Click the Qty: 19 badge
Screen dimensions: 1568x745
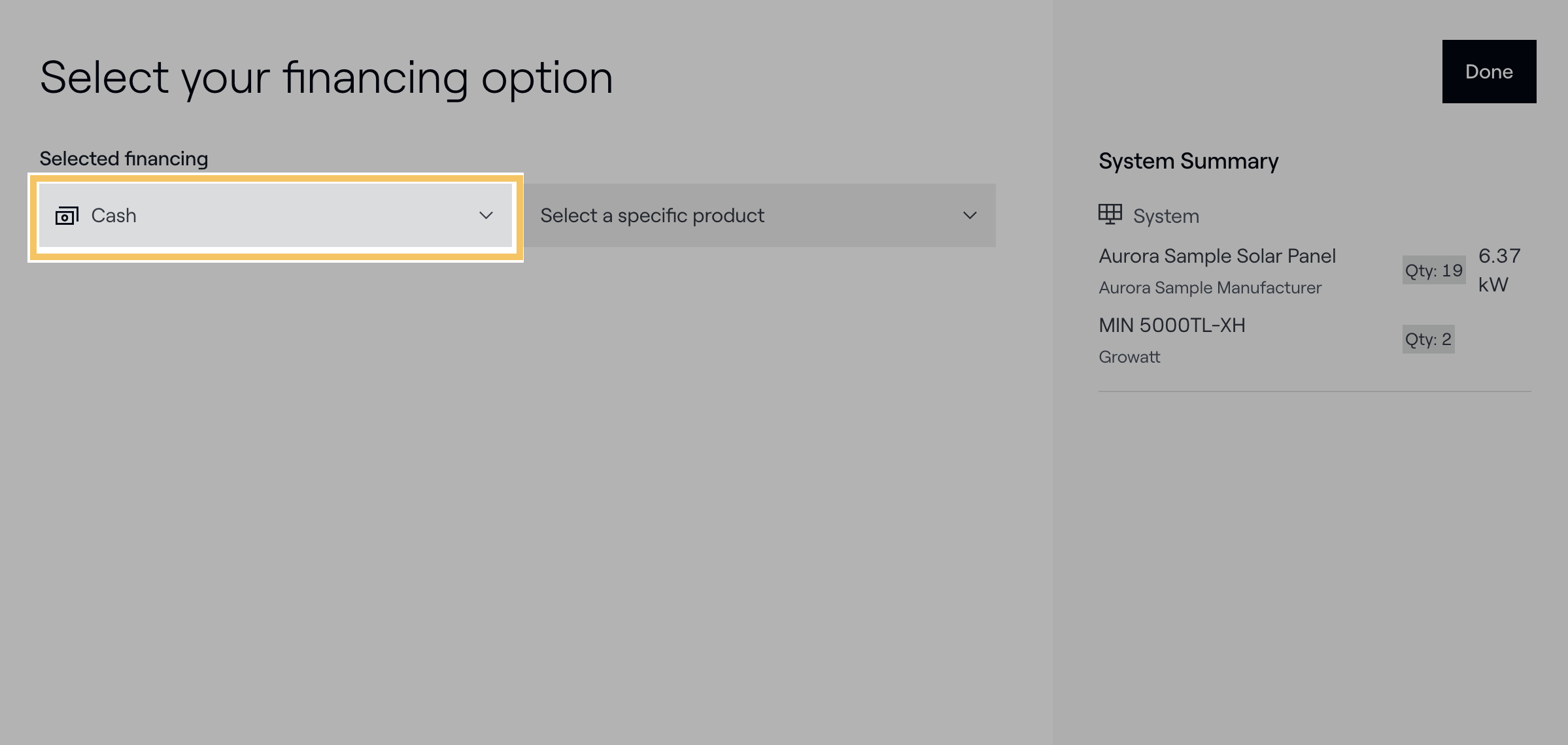(x=1433, y=270)
